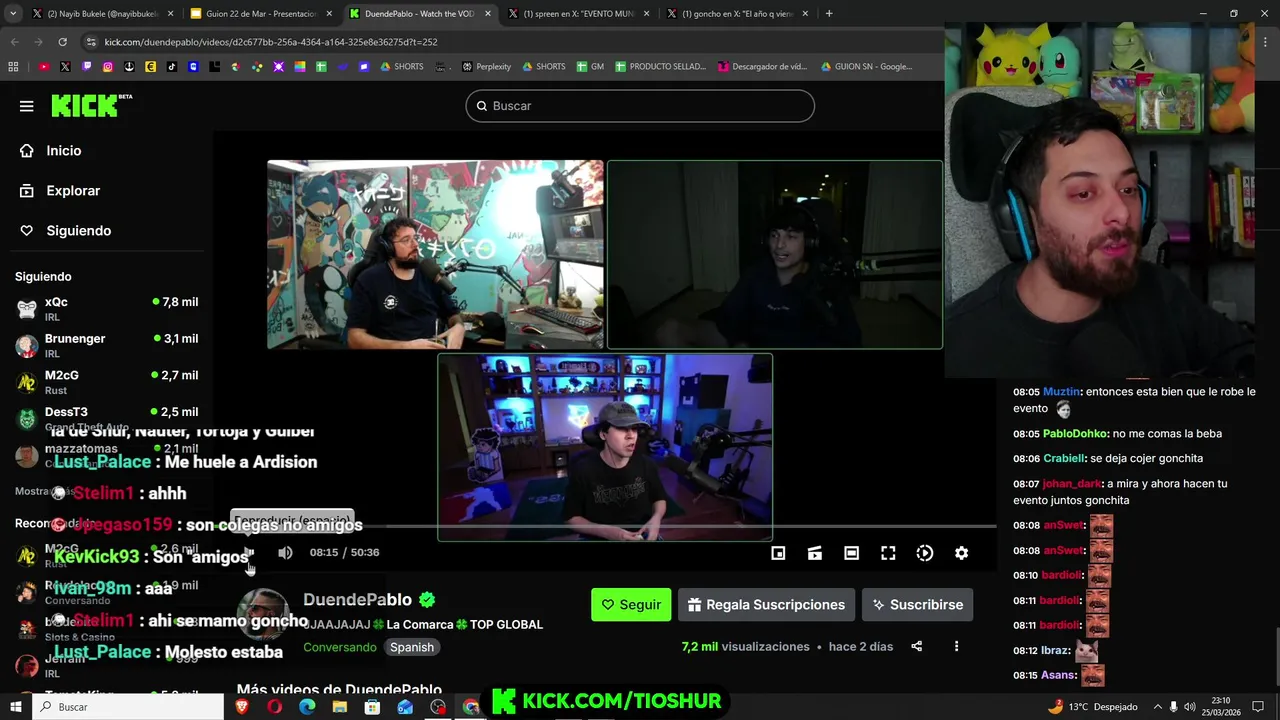Image resolution: width=1280 pixels, height=720 pixels.
Task: Follow DuendePablo with the Seguir button
Action: point(631,604)
